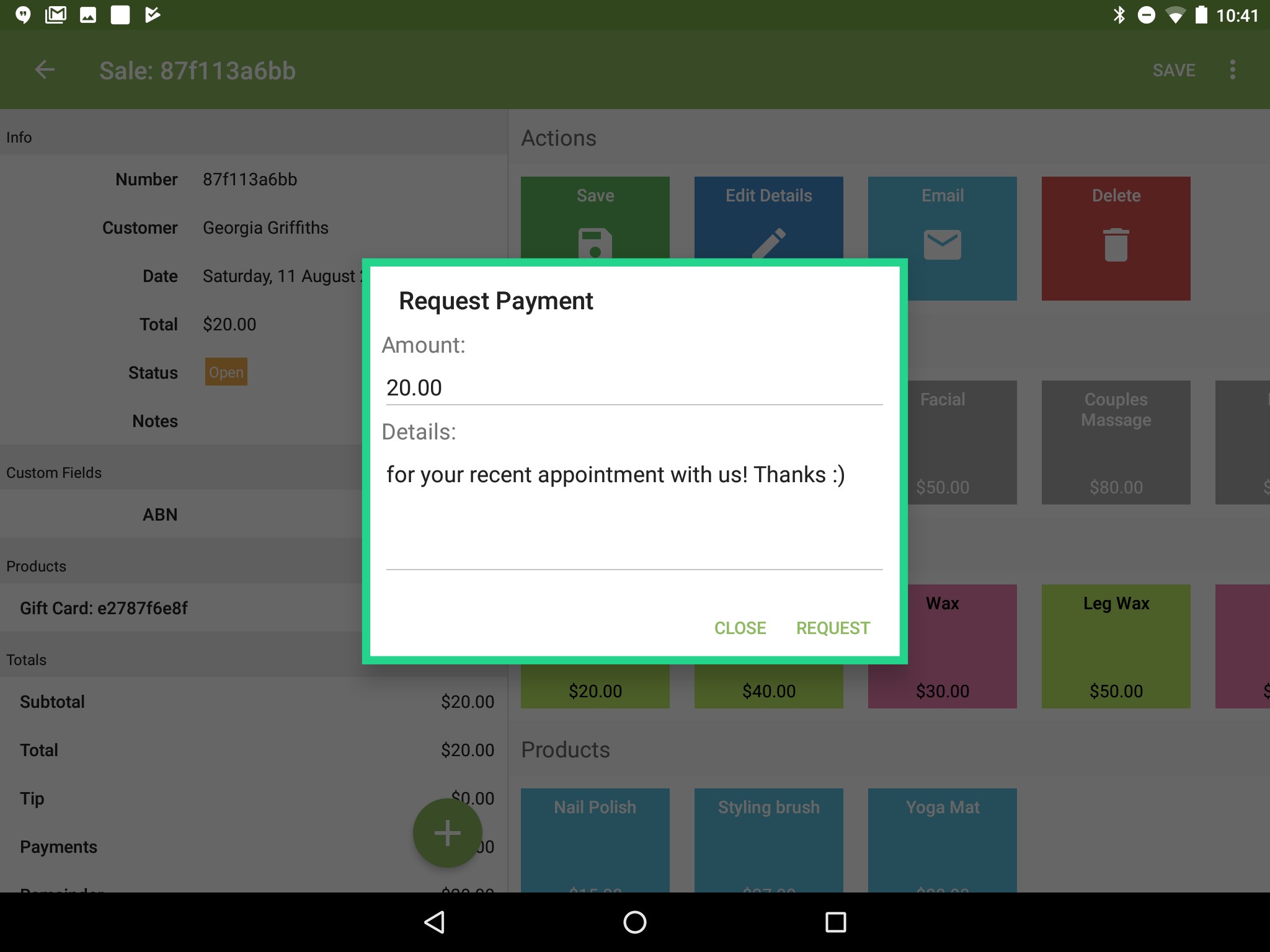Tap the Subtotal row
The height and width of the screenshot is (952, 1270).
[x=254, y=702]
